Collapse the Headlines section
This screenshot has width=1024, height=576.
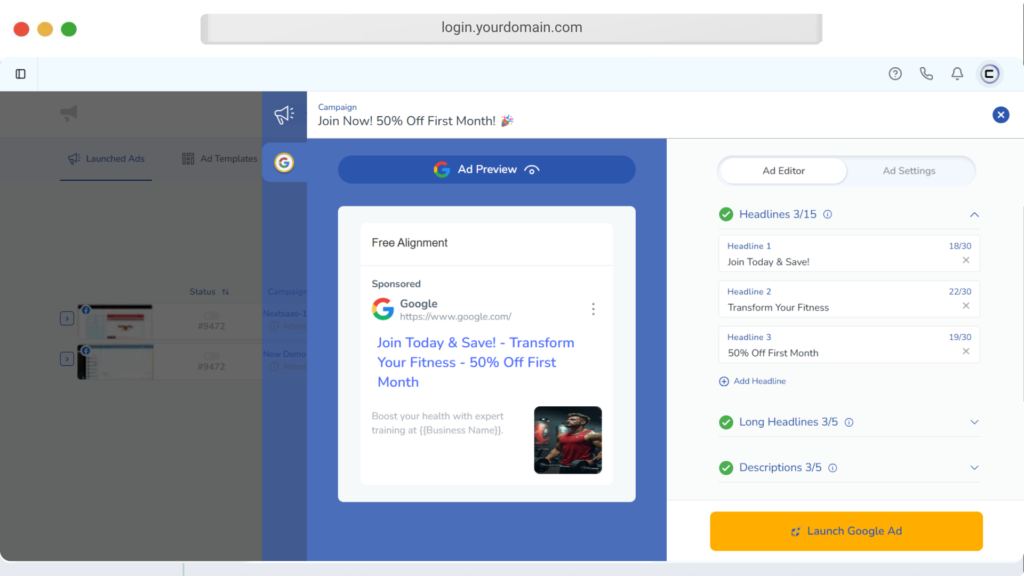coord(974,215)
